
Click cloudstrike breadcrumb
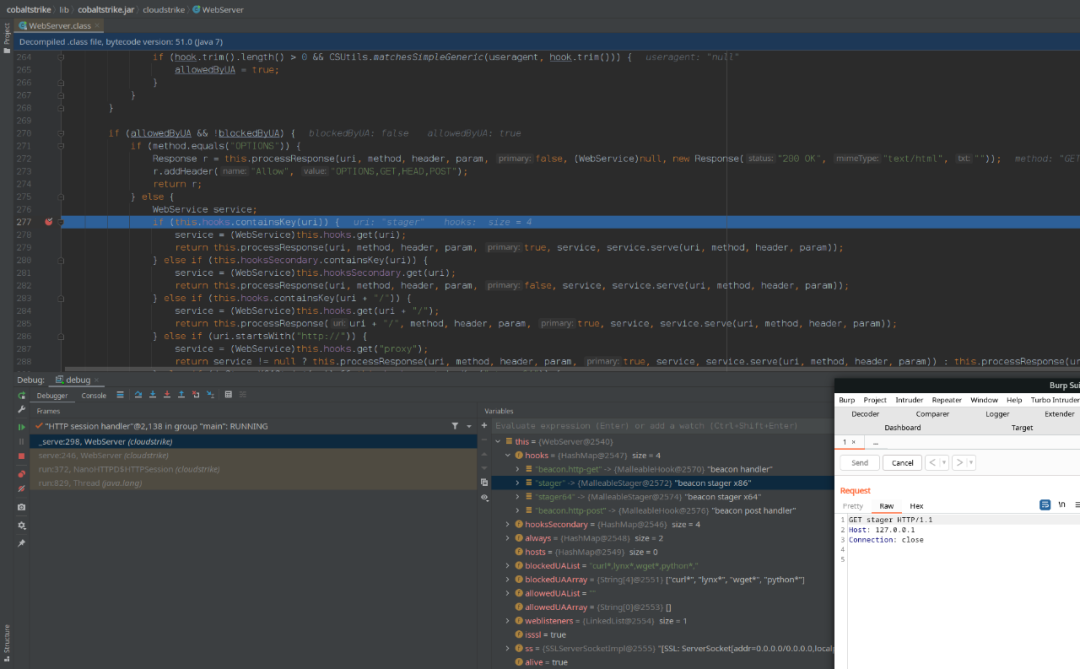click(163, 10)
